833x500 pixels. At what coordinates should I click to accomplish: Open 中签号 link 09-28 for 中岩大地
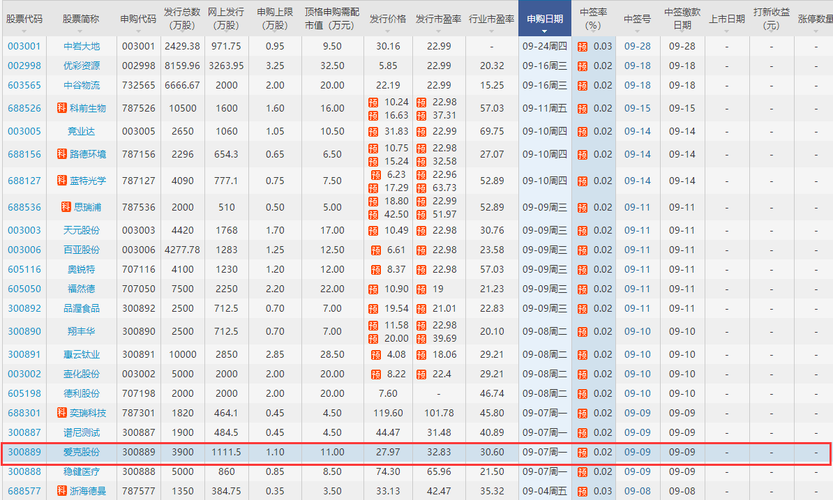638,46
